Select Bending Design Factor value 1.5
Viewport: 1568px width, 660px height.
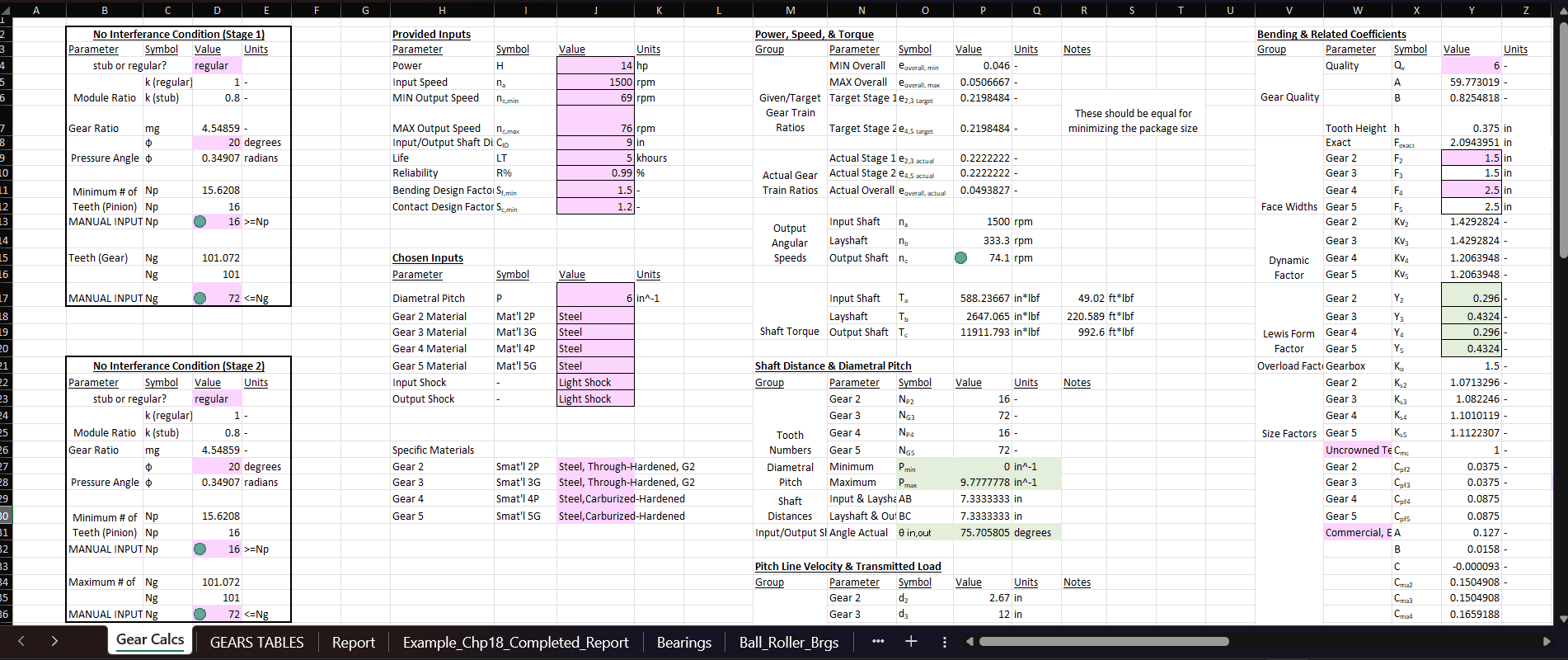pyautogui.click(x=595, y=190)
